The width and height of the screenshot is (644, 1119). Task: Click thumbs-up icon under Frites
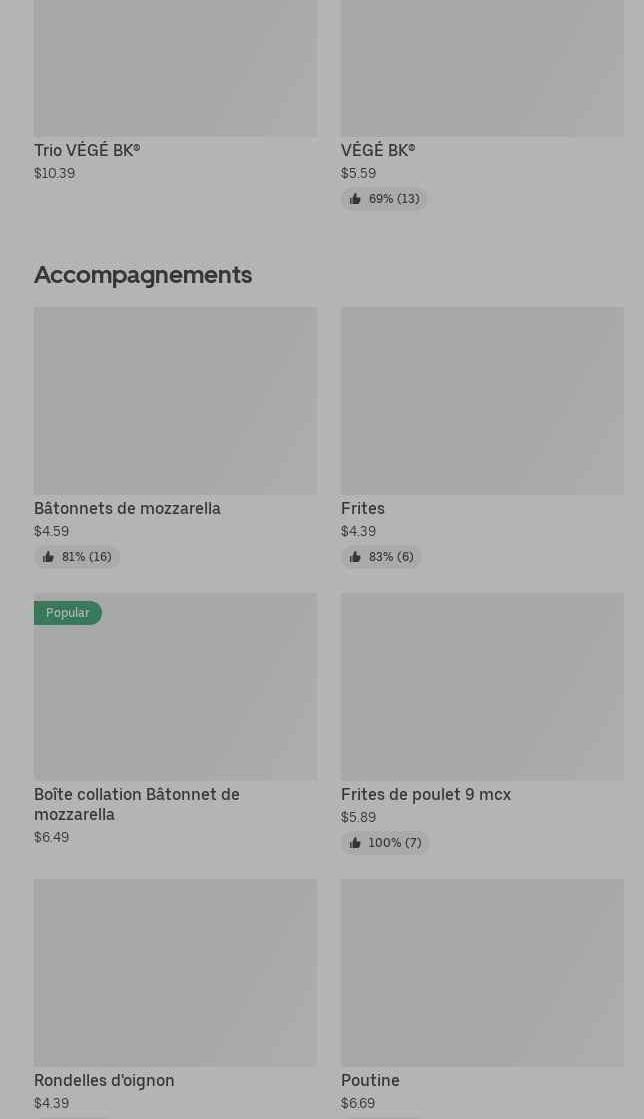(355, 557)
